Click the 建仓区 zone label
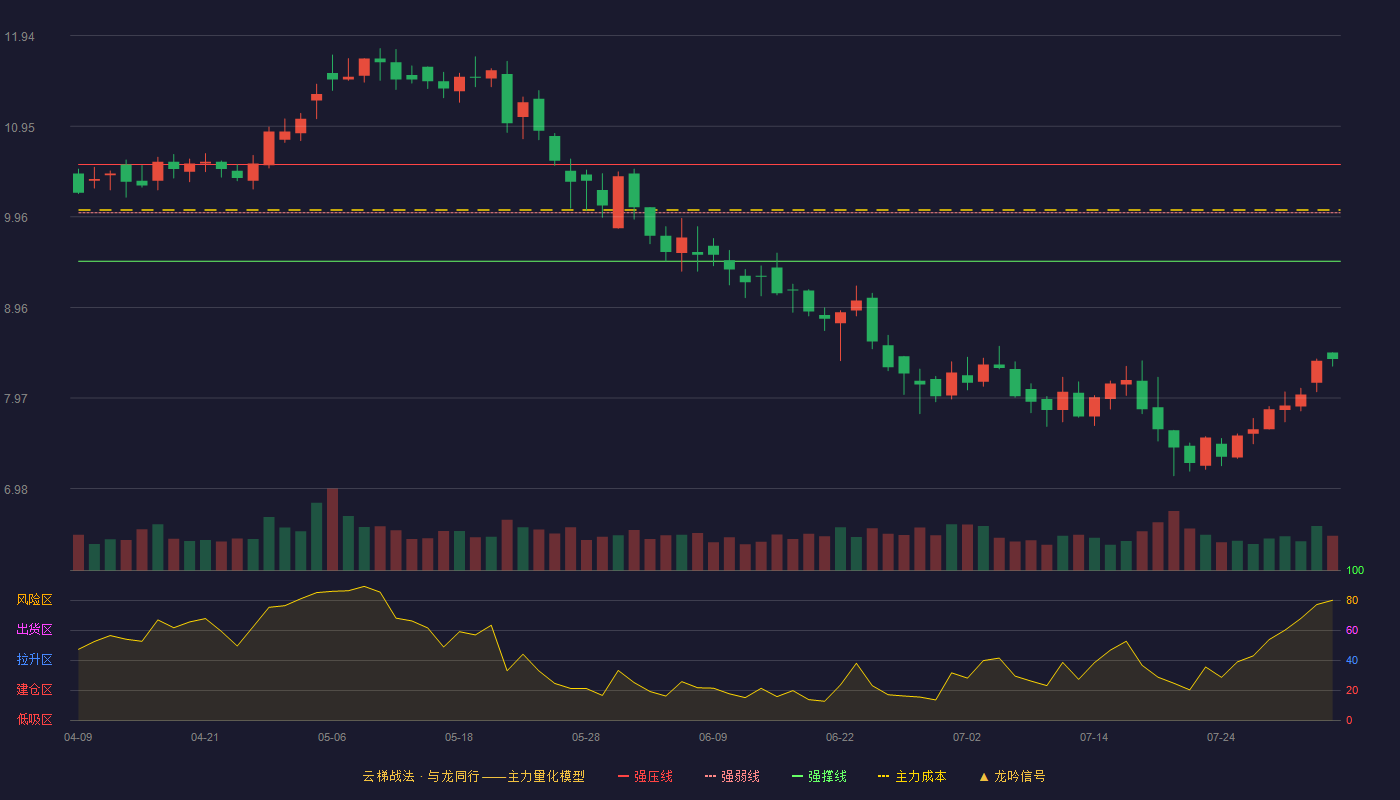The image size is (1400, 800). coord(34,690)
